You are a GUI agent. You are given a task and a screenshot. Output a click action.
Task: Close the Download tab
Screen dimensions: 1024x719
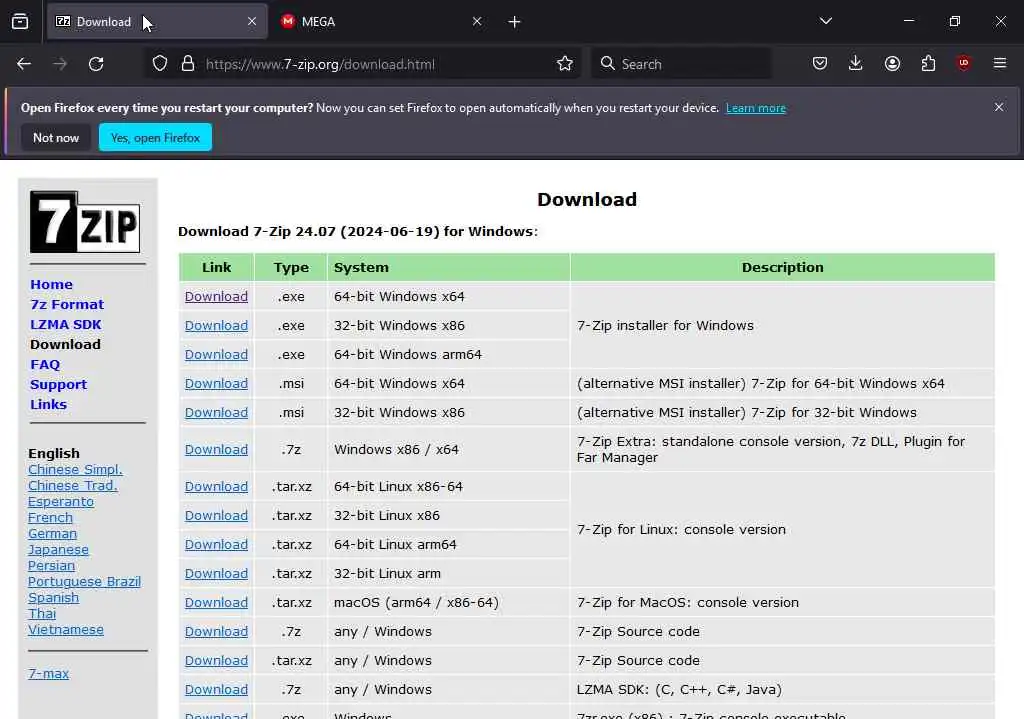pyautogui.click(x=252, y=22)
